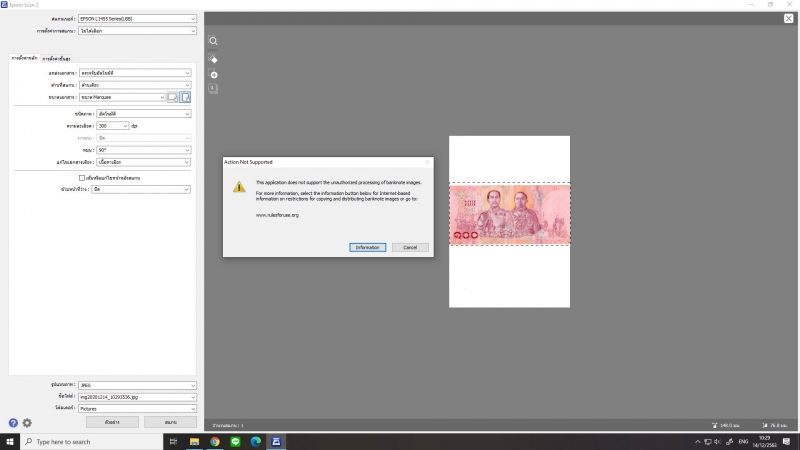Open the skip blank pages dropdown

coord(141,189)
